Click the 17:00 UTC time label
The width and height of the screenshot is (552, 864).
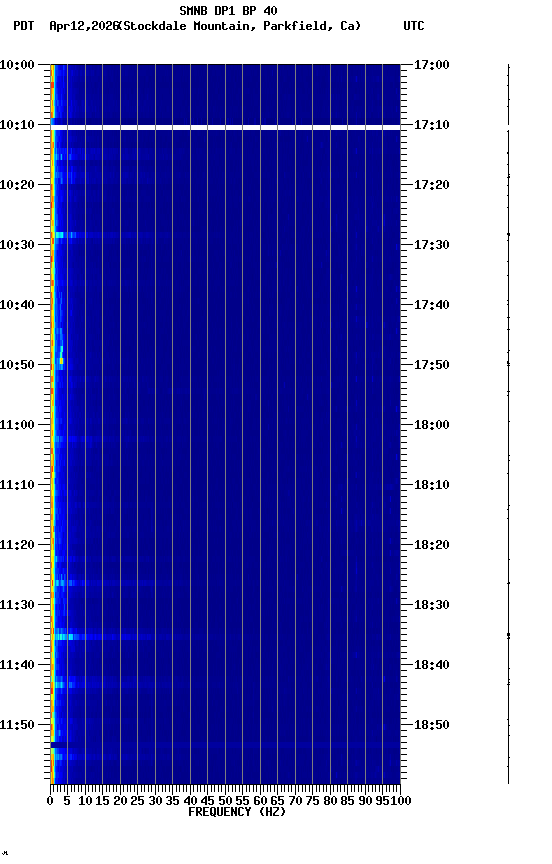tap(431, 65)
